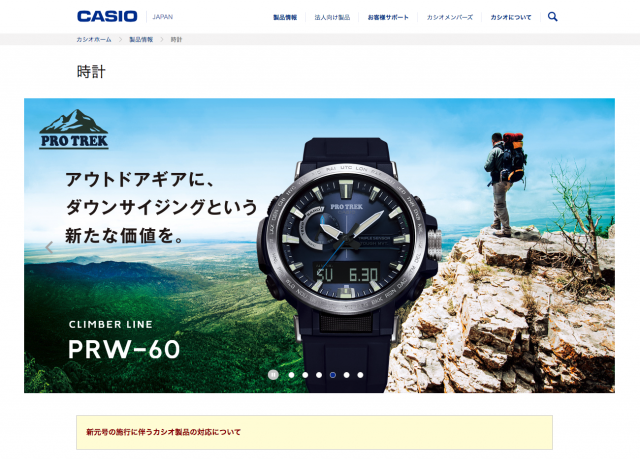Image resolution: width=640 pixels, height=459 pixels.
Task: Click the PRO TREK mountain logo
Action: (74, 129)
